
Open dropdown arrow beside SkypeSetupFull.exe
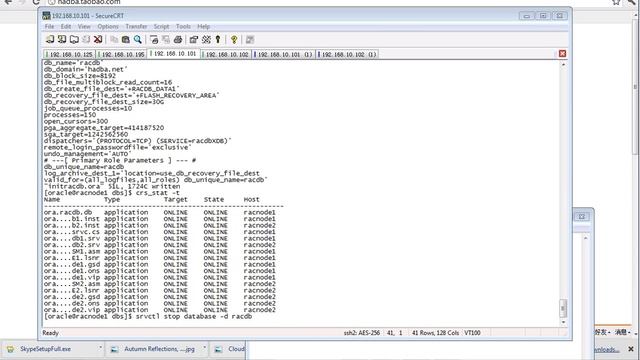[100, 348]
